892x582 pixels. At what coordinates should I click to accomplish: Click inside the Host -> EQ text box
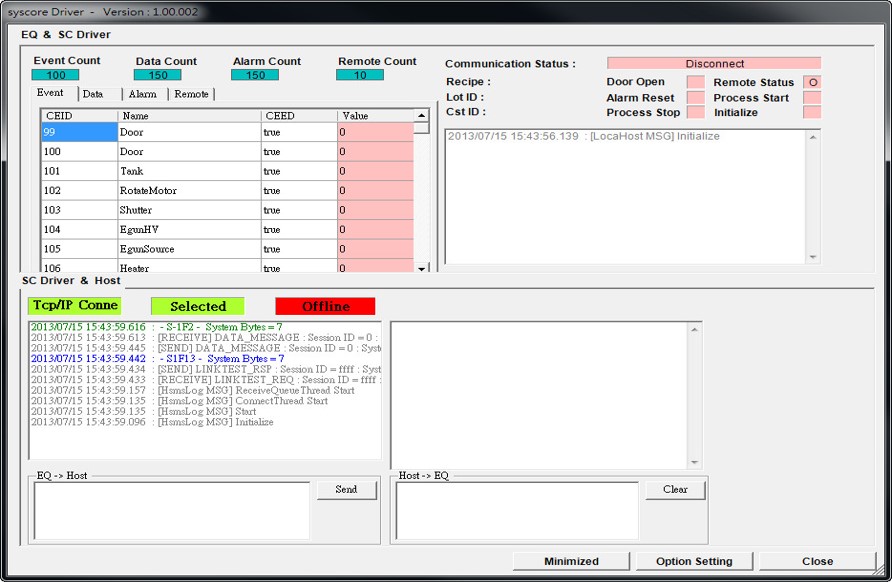click(517, 511)
